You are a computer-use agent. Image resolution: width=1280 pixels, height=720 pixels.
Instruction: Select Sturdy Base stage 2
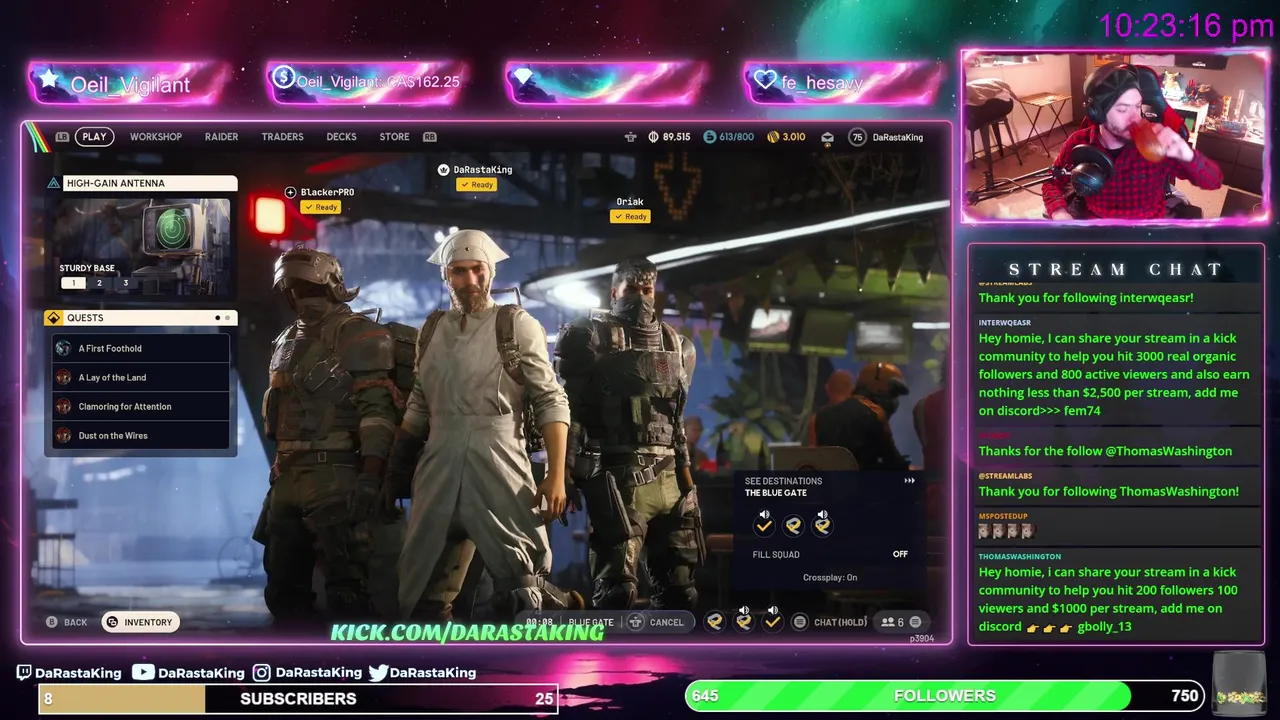pos(99,283)
